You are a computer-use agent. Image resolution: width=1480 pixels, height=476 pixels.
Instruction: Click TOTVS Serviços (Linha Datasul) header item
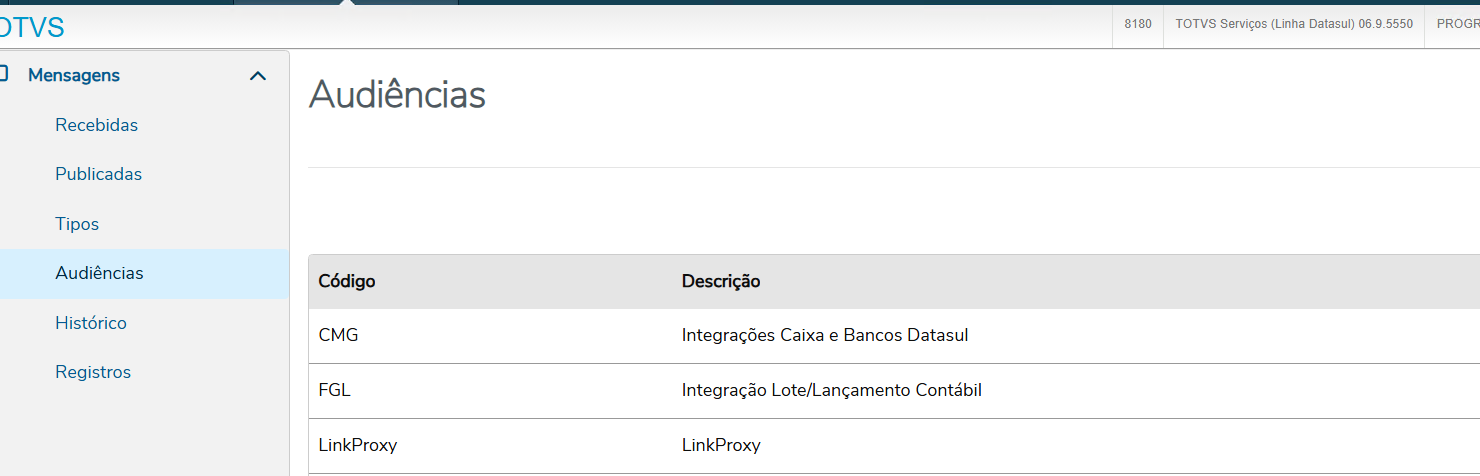(1294, 24)
